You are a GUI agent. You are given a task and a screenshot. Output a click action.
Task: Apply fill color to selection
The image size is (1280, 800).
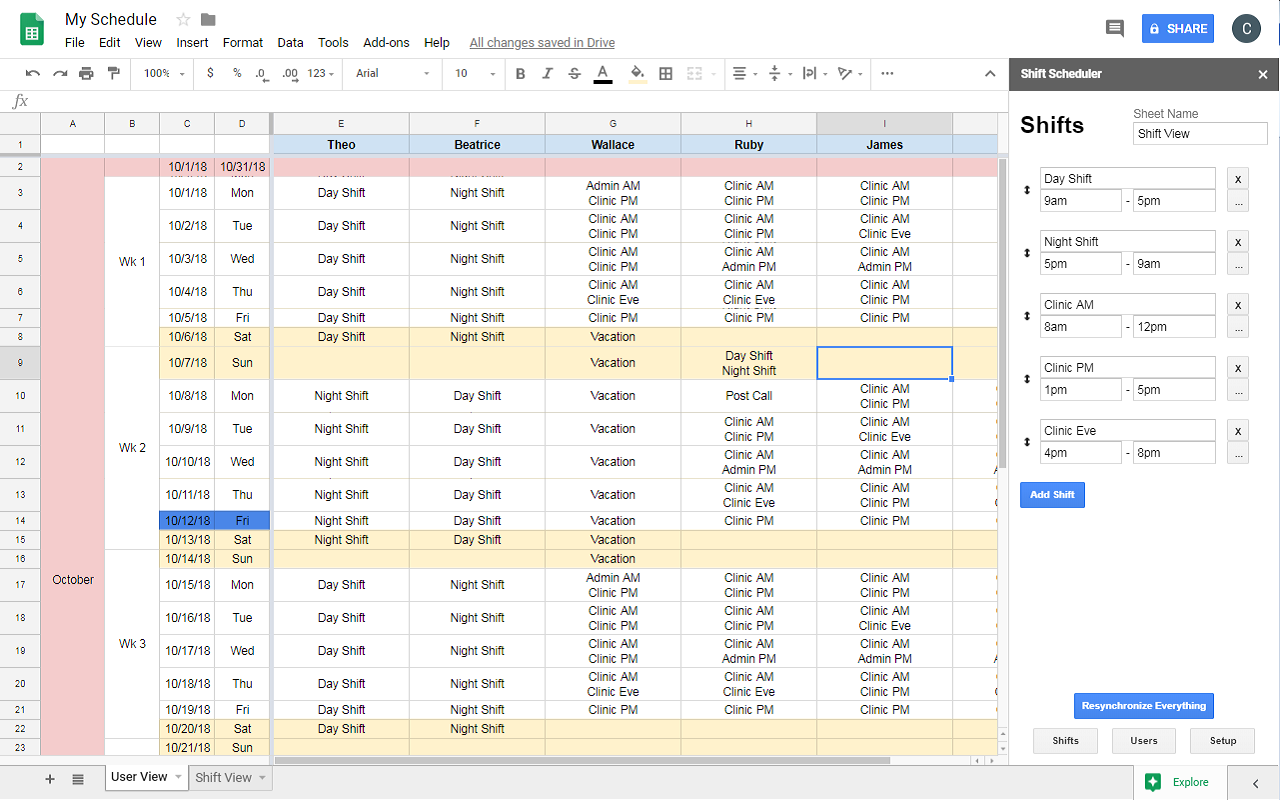coord(638,73)
